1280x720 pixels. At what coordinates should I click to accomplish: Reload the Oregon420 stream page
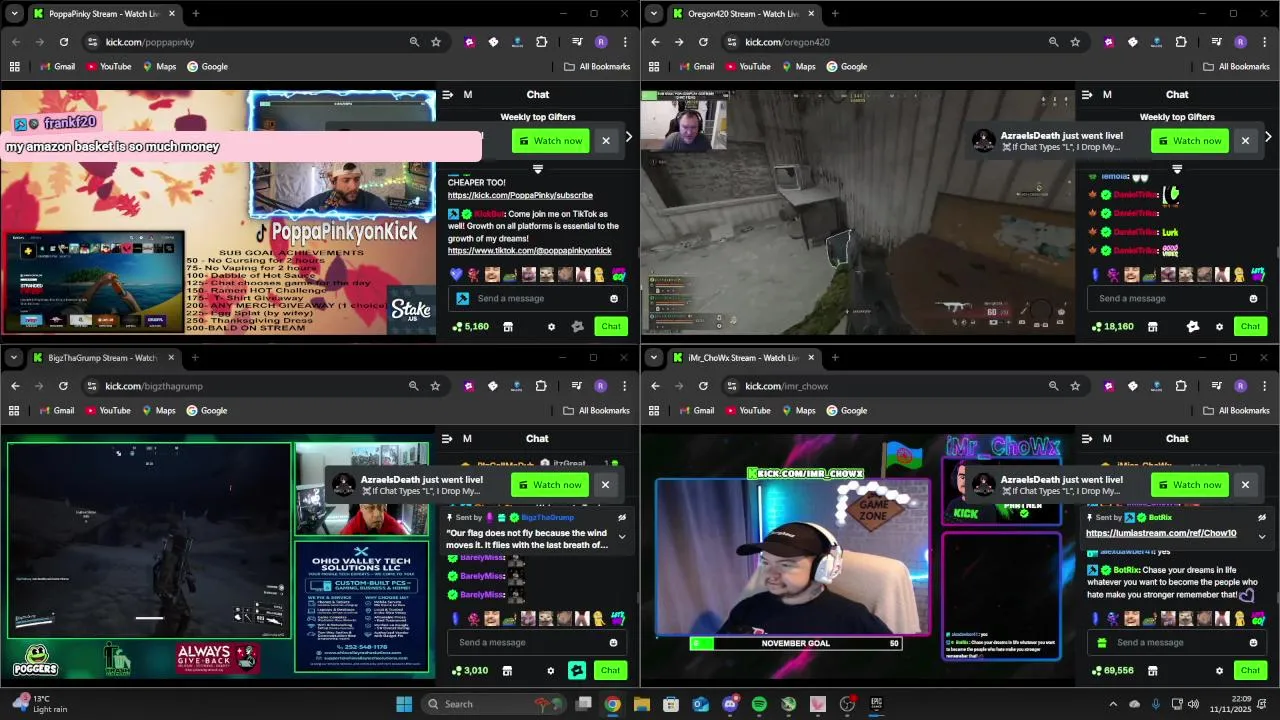(703, 42)
